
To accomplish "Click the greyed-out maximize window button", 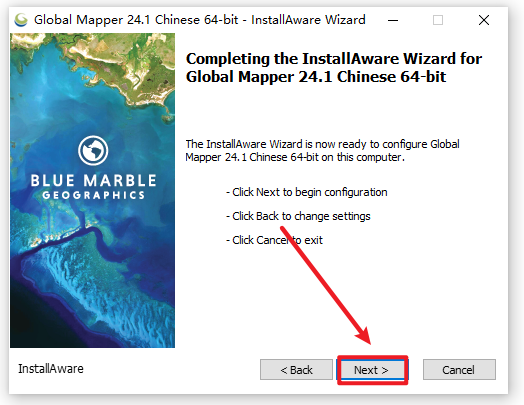I will pos(438,20).
